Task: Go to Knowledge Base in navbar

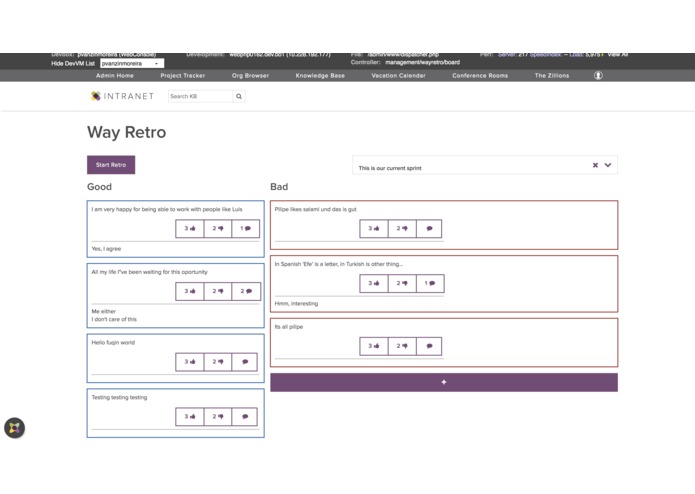Action: [x=320, y=76]
